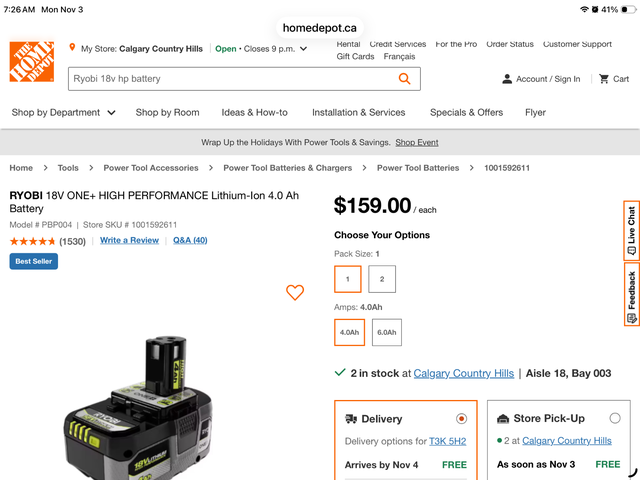Select the Store Pick-Up radio button
Screen dimensions: 640x480
615,418
